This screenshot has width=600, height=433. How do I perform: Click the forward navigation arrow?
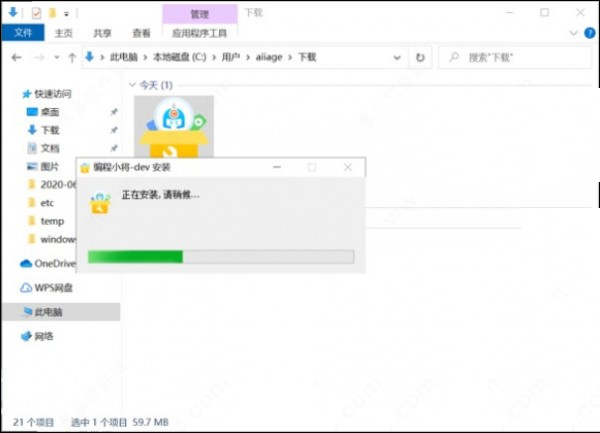click(39, 58)
